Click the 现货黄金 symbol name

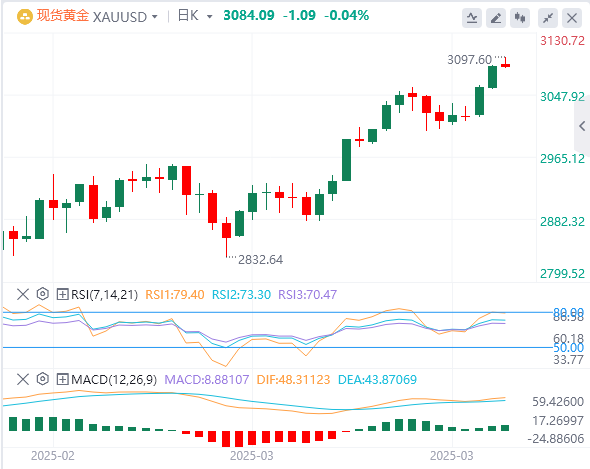tap(63, 16)
